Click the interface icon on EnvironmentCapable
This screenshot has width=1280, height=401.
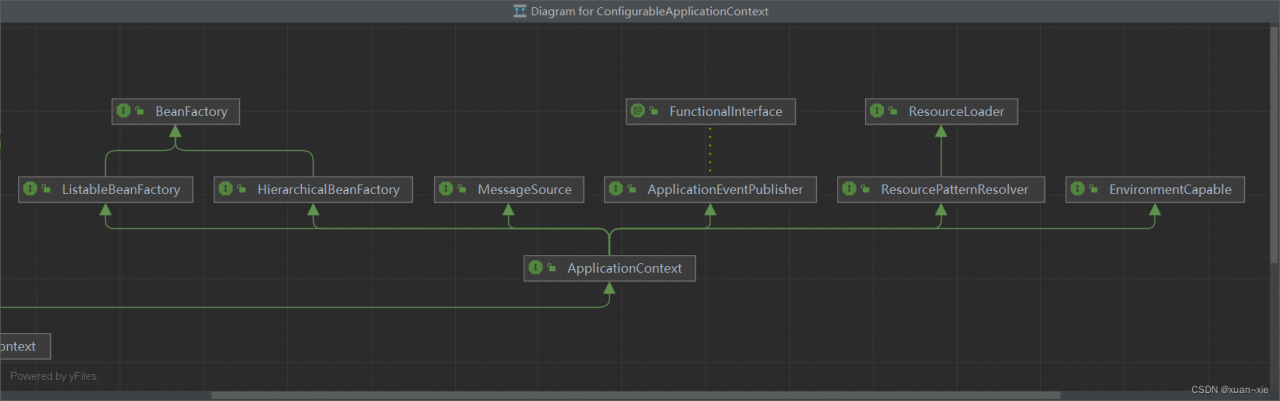(x=1077, y=189)
